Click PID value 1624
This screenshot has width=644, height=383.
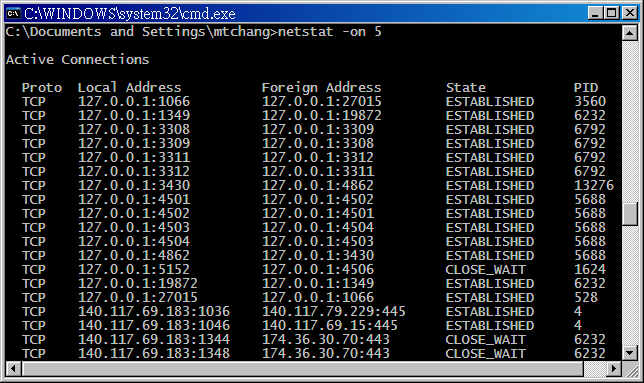click(590, 269)
